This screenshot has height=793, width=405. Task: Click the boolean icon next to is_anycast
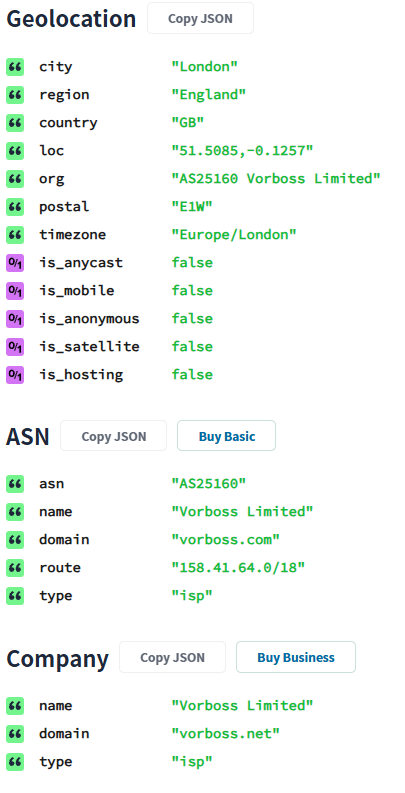(15, 263)
